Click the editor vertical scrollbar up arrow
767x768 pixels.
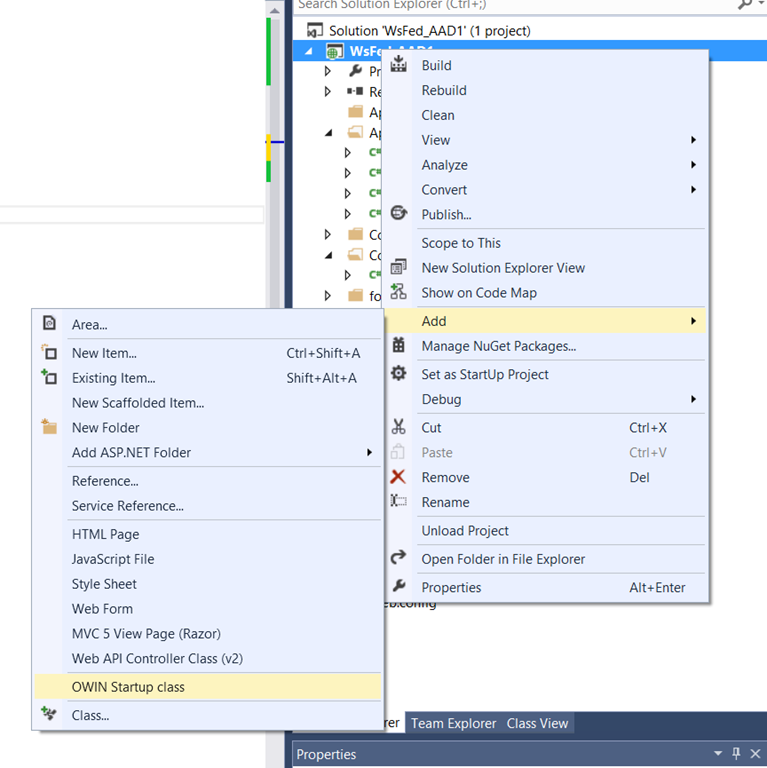(x=275, y=10)
